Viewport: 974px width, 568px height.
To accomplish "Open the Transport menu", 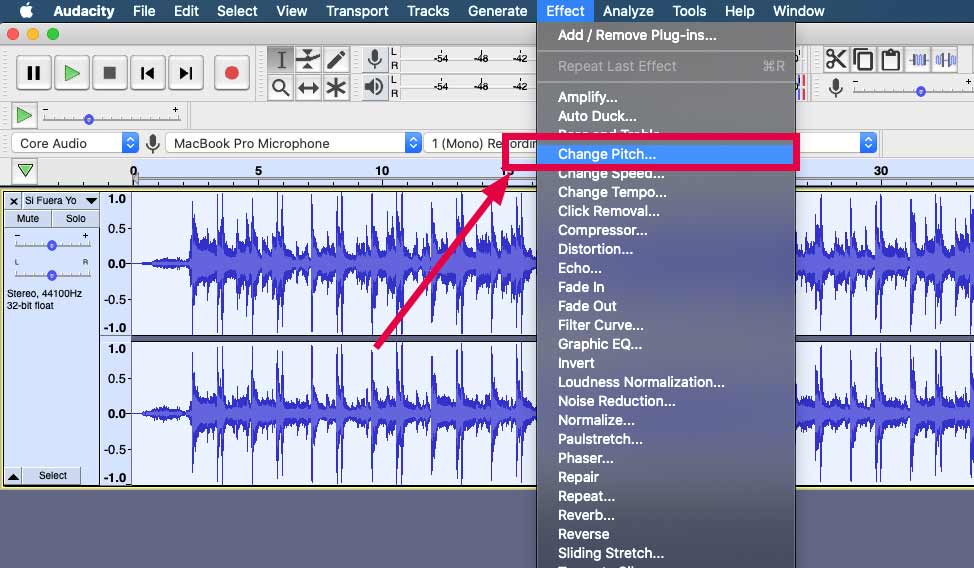I will [x=357, y=11].
